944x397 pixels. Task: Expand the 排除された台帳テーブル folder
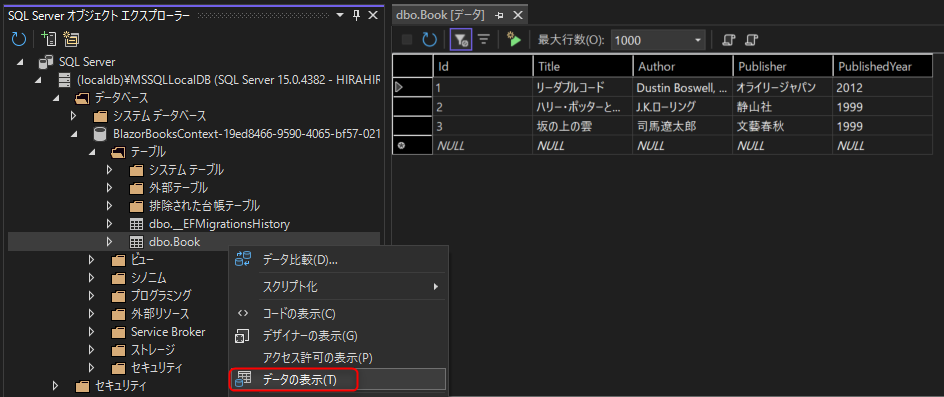click(x=109, y=205)
